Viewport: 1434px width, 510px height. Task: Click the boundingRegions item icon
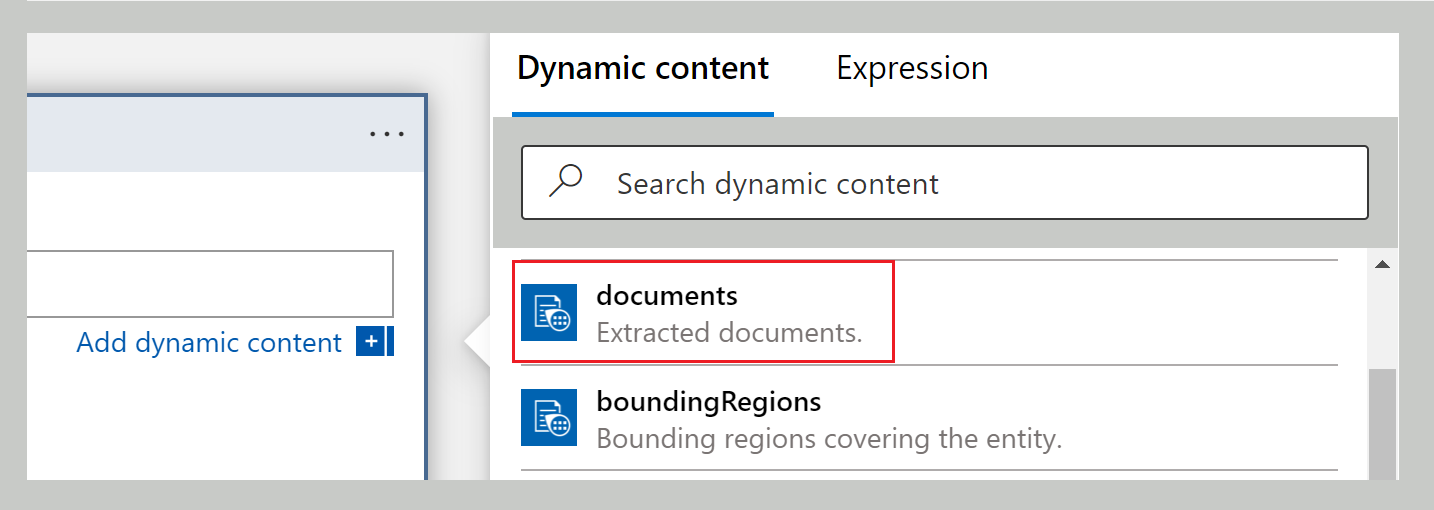click(x=549, y=418)
